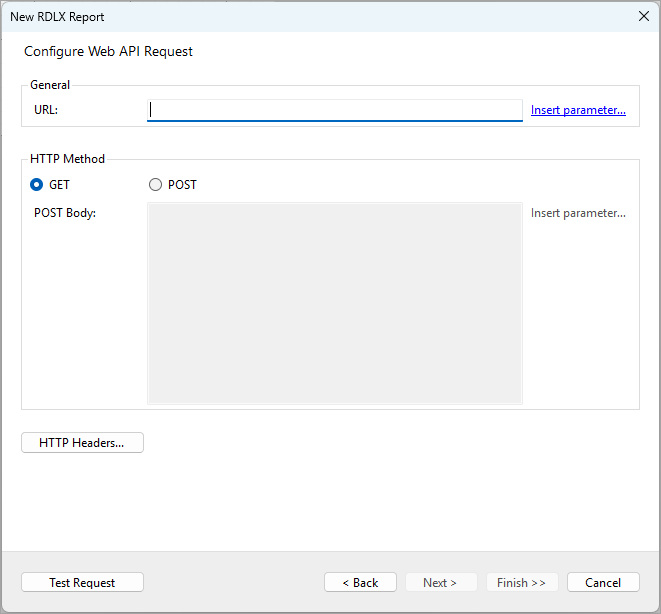The width and height of the screenshot is (661, 614).
Task: Open the HTTP Headers dialog
Action: (82, 442)
